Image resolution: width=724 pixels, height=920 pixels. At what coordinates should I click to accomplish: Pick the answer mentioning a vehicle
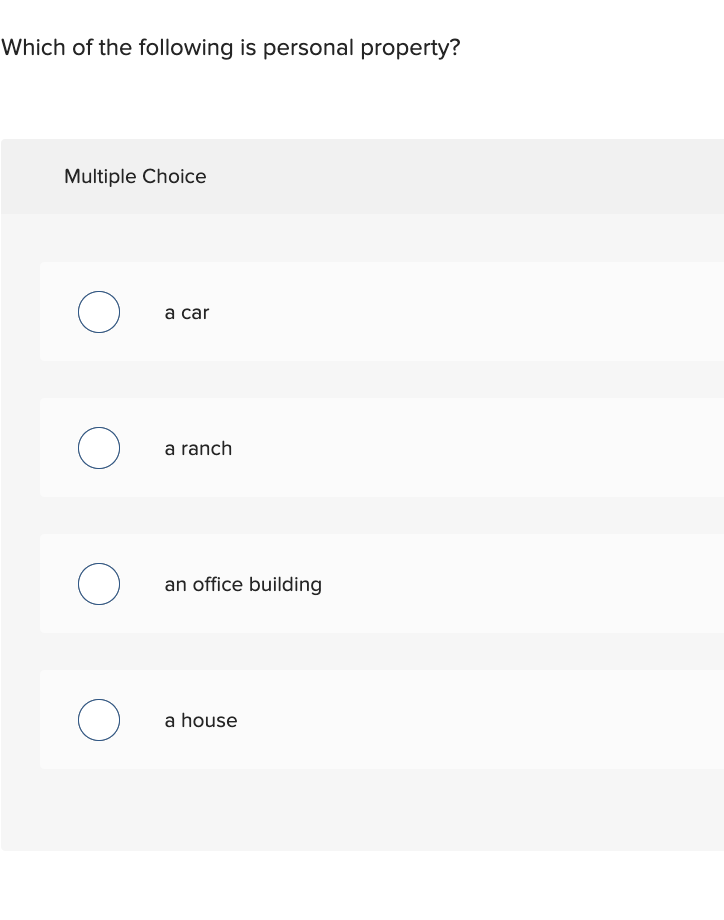click(x=186, y=312)
